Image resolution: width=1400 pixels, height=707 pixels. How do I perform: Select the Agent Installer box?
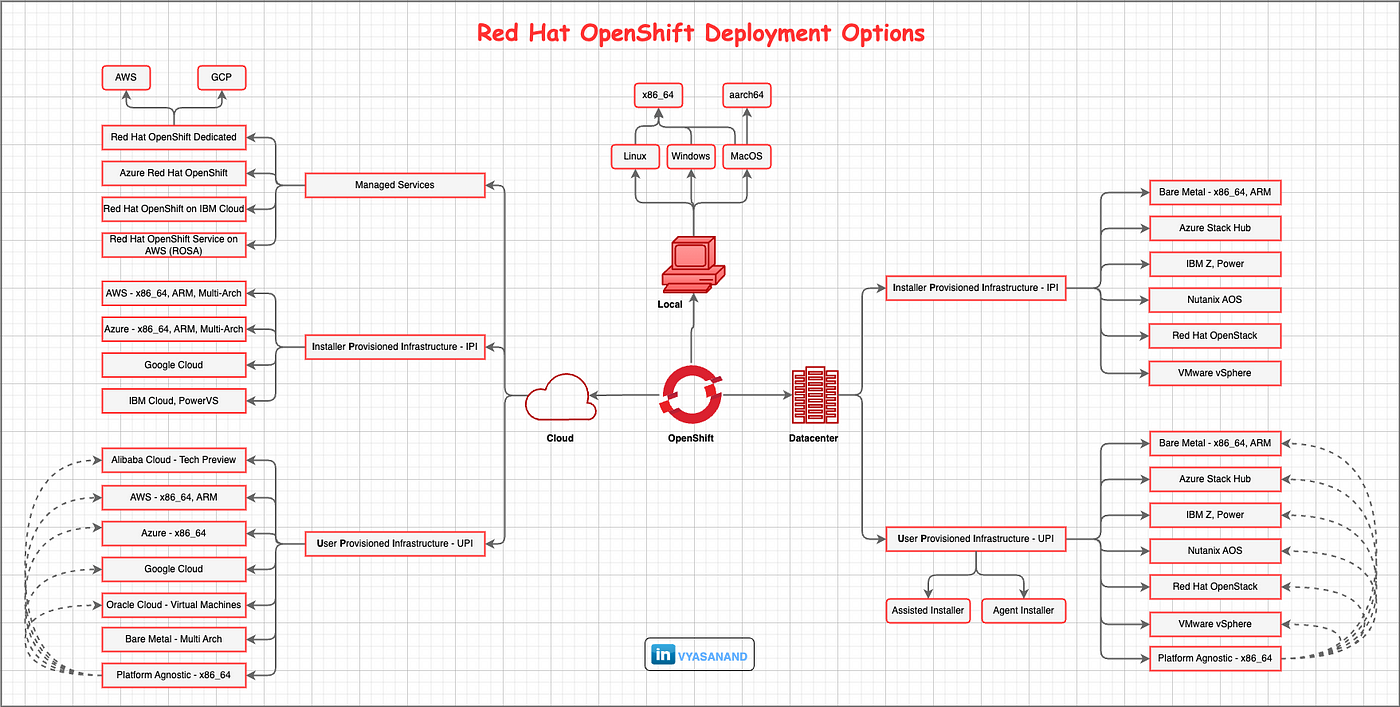coord(1023,610)
